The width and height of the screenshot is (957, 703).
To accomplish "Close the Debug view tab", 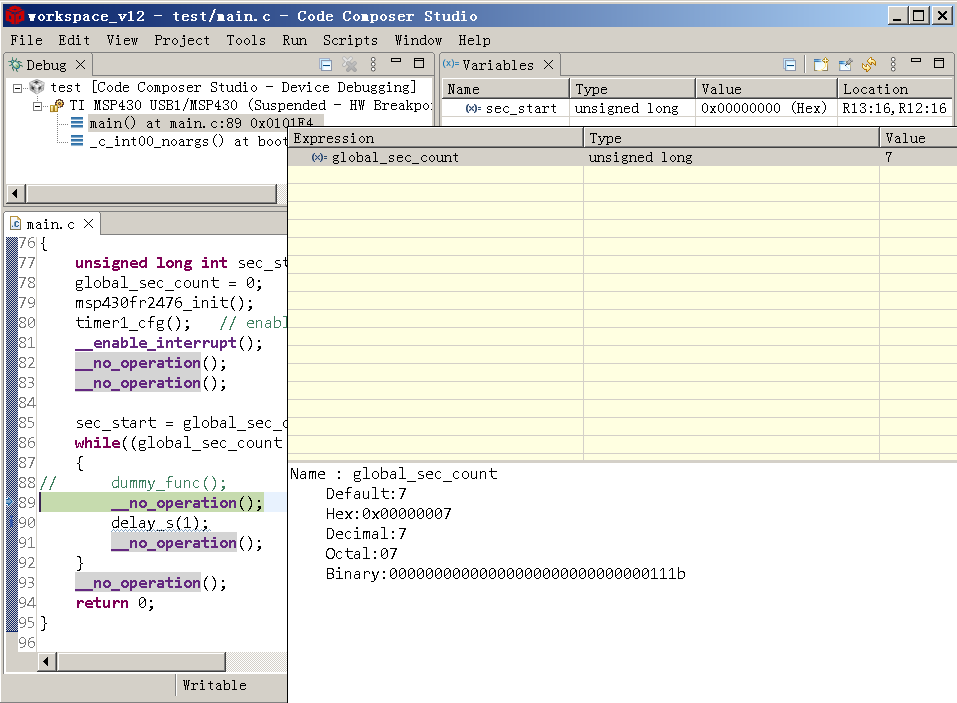I will tap(81, 65).
